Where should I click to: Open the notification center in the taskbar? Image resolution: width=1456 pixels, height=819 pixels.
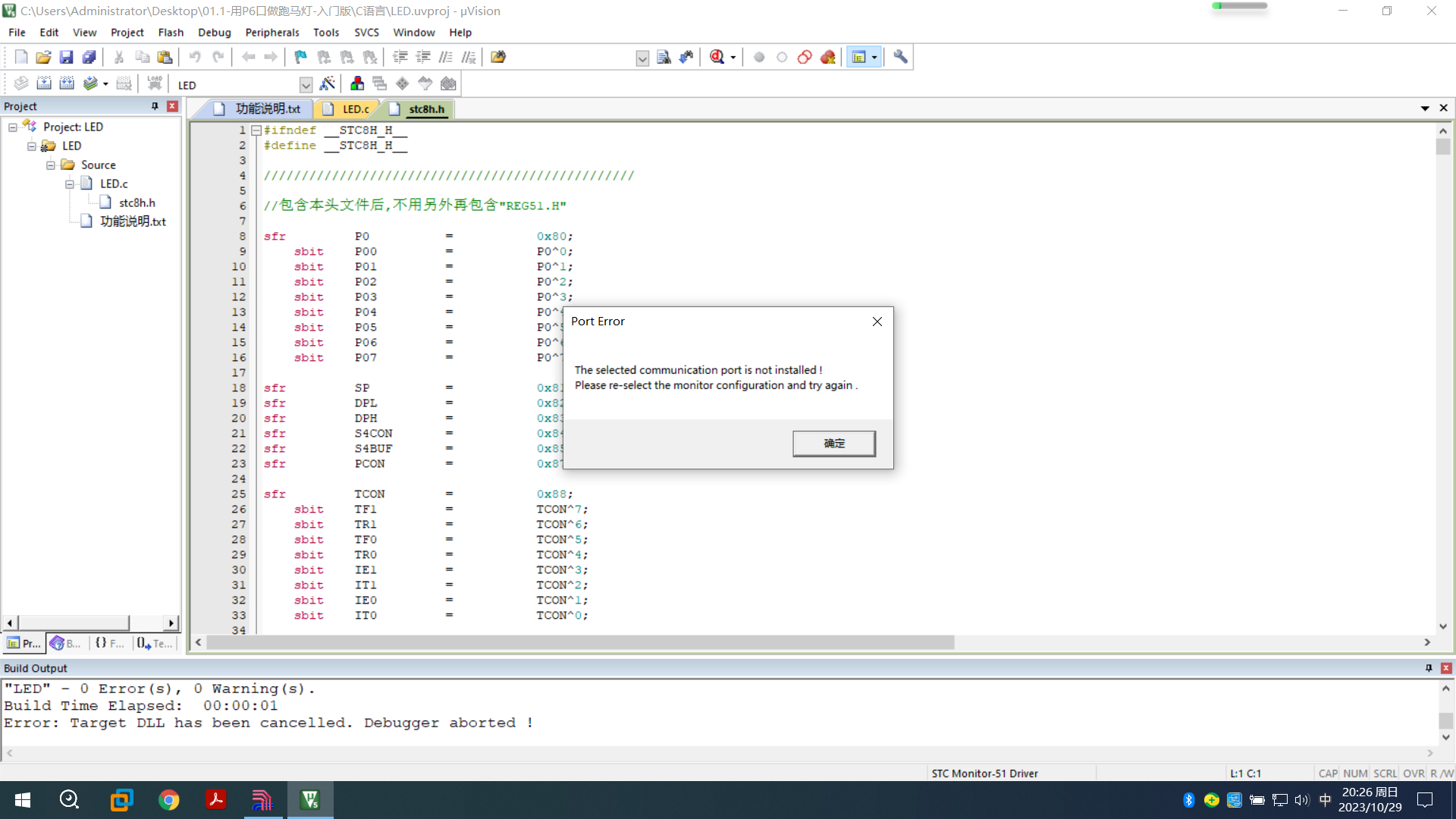[1425, 800]
